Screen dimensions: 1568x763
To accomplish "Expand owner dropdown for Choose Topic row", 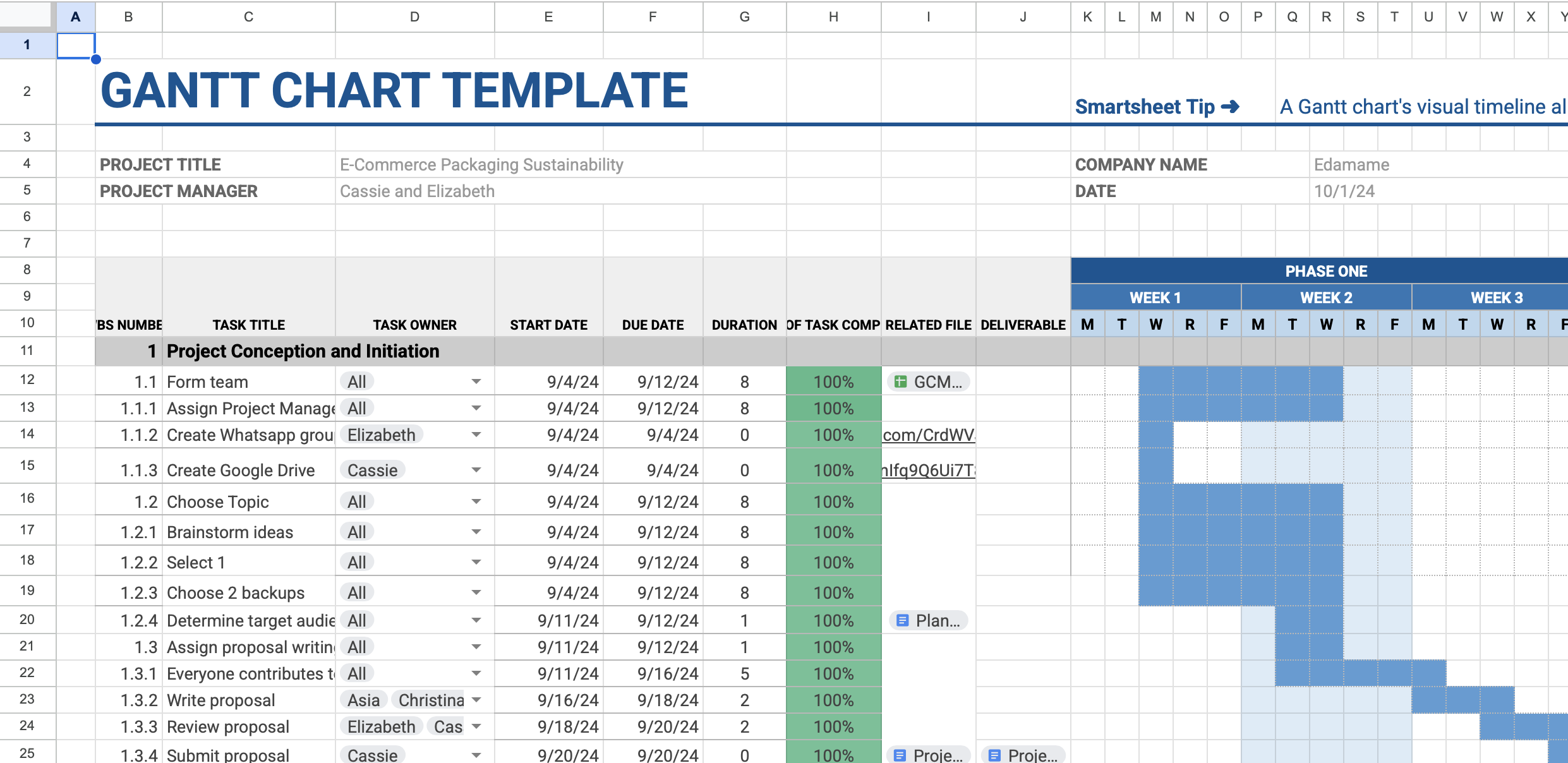I will (x=476, y=502).
